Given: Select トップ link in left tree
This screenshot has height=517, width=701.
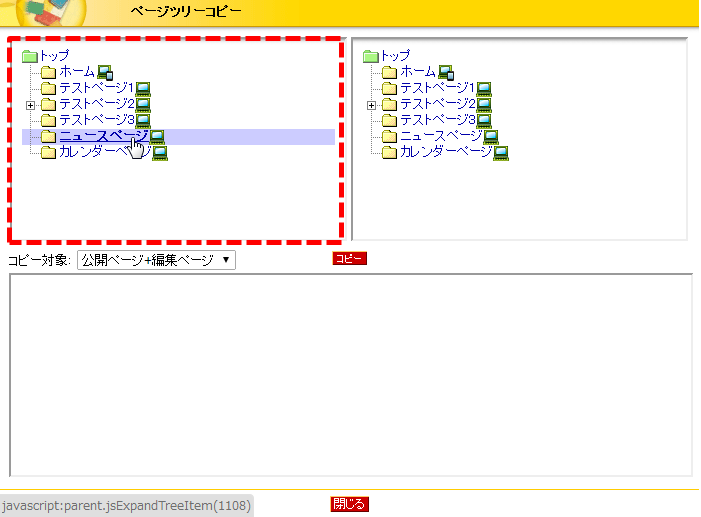Looking at the screenshot, I should [x=55, y=55].
